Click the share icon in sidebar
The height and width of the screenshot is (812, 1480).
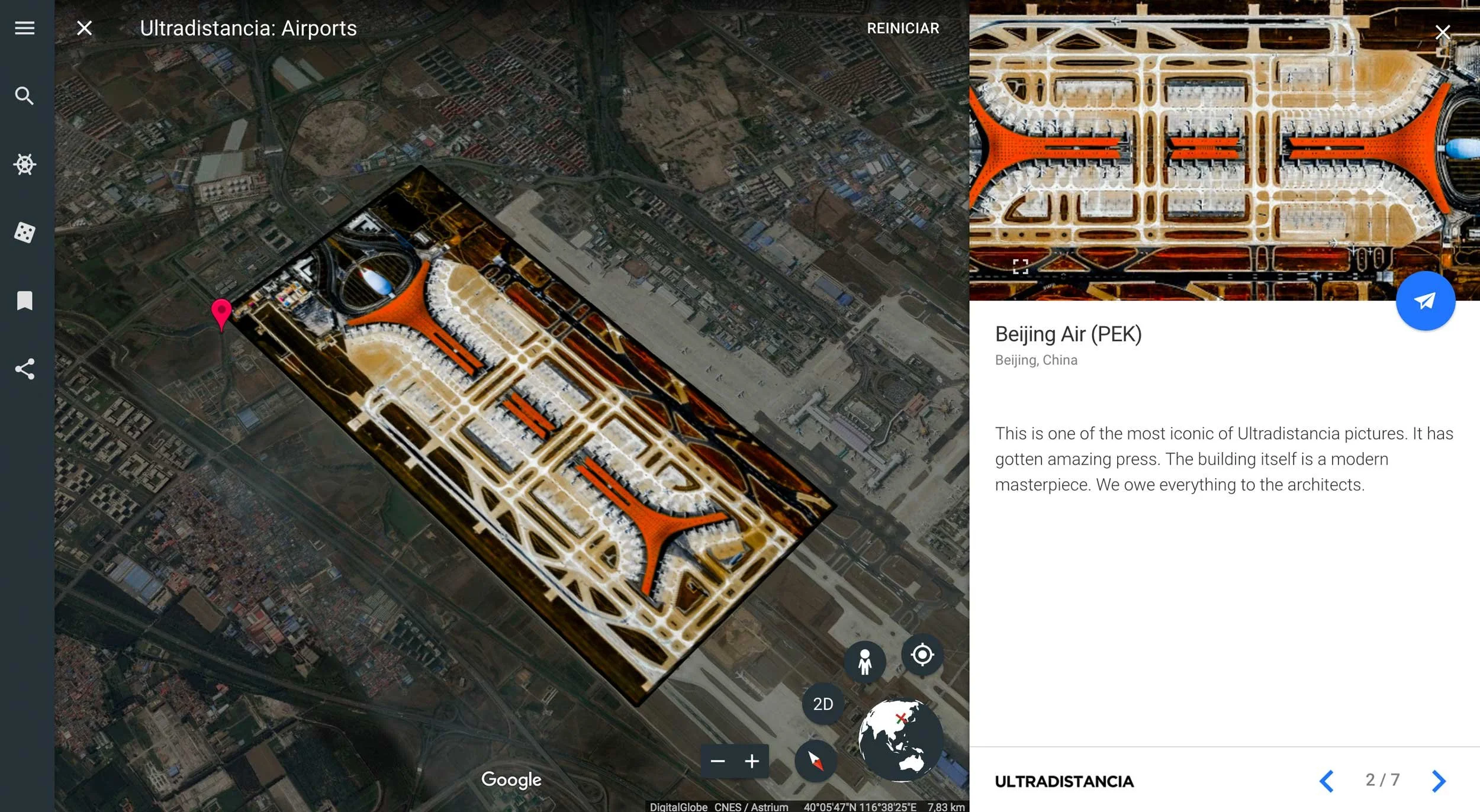click(24, 369)
